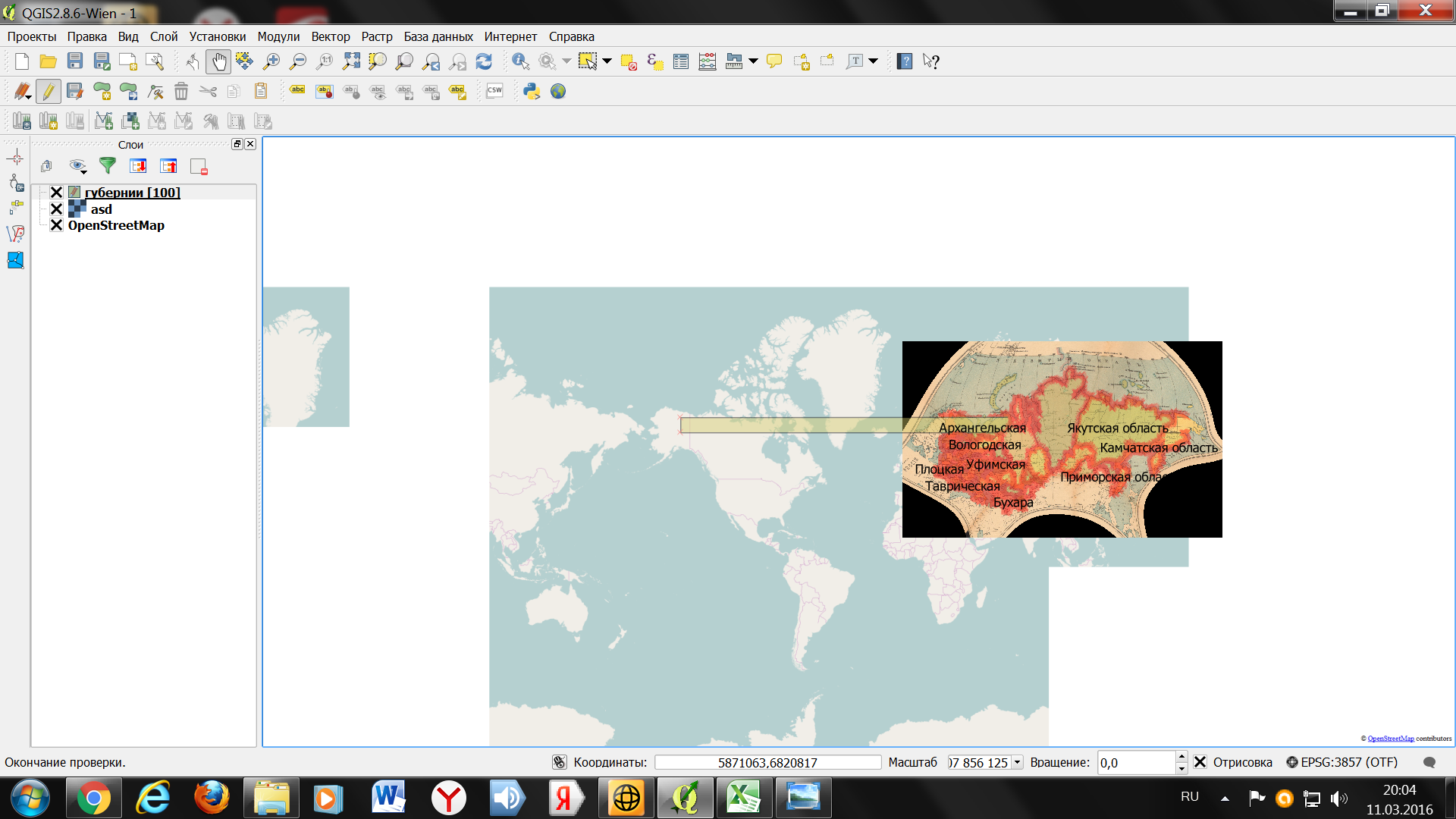
Task: Expand the select features tool dropdown arrow
Action: 607,61
